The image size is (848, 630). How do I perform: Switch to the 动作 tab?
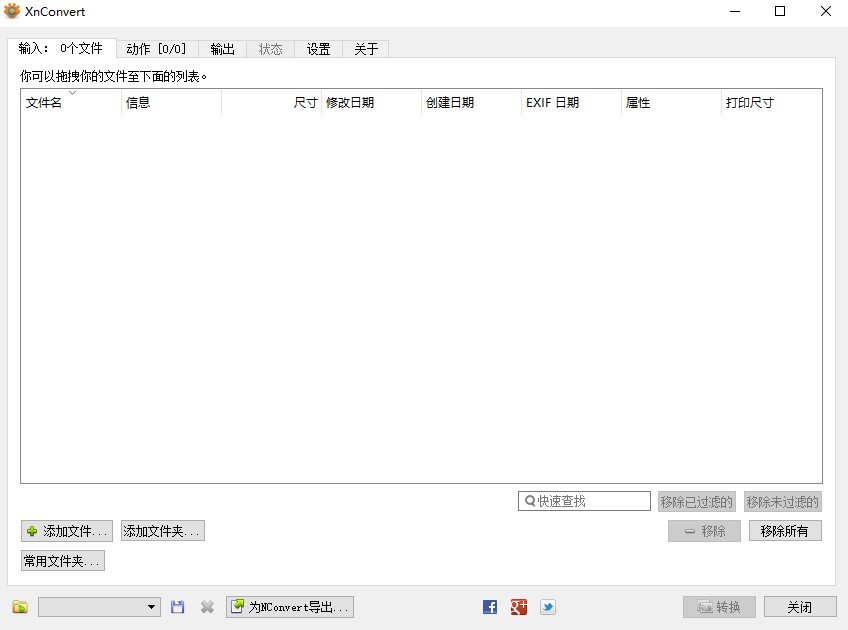coord(156,48)
